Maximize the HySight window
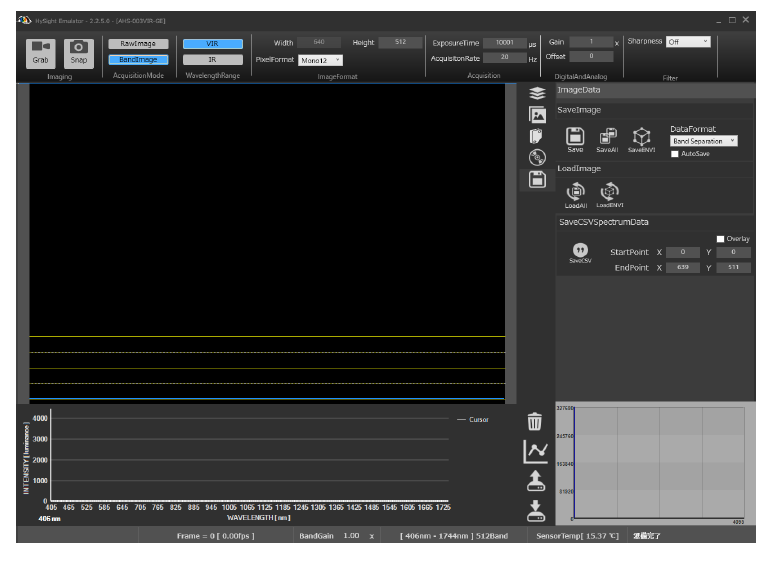This screenshot has height=561, width=777. [732, 20]
